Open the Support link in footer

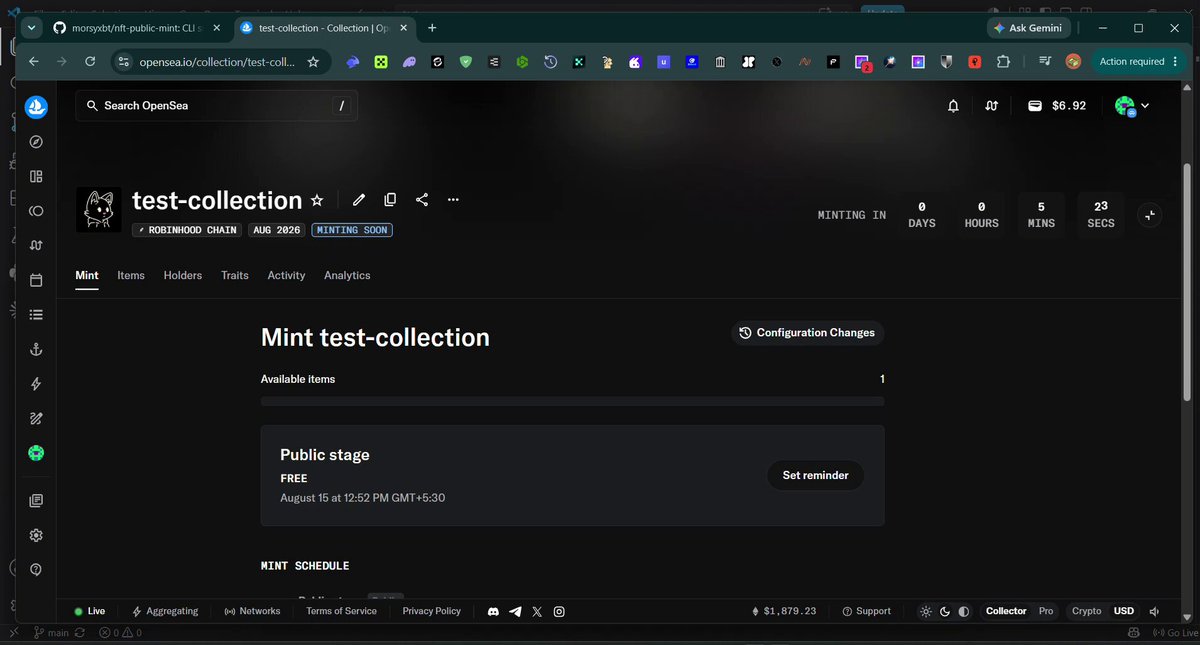[x=866, y=611]
